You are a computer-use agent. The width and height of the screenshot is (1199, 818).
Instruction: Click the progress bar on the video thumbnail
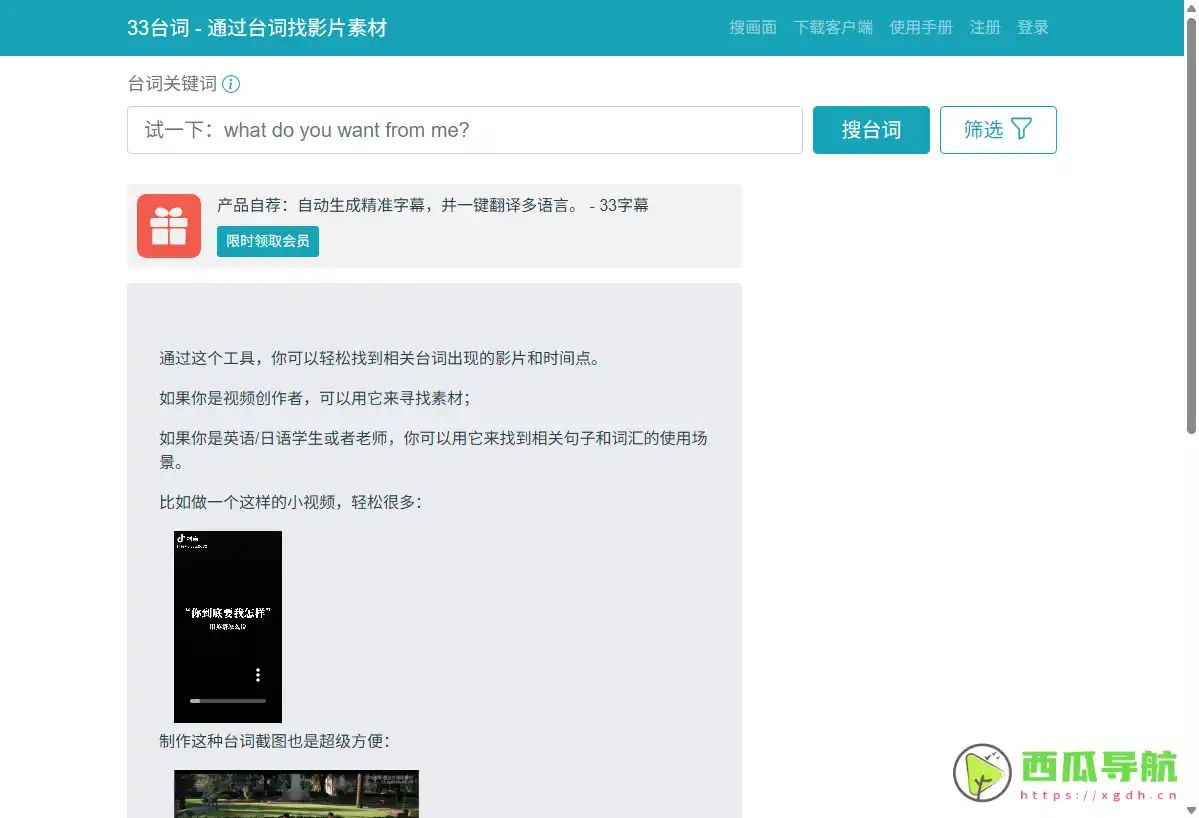(227, 701)
